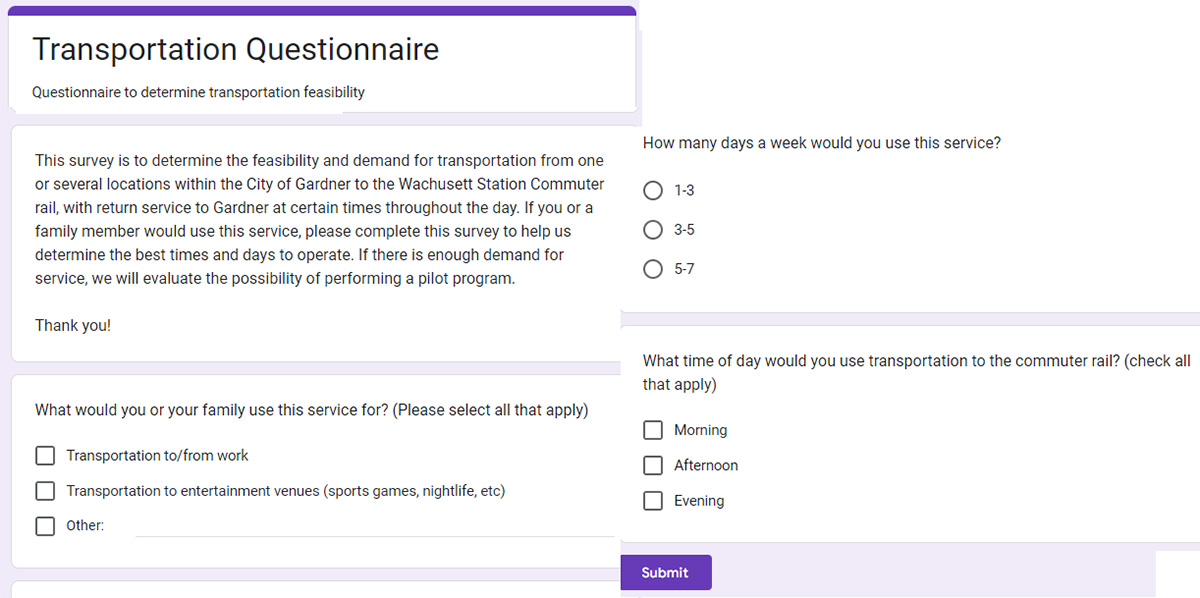This screenshot has width=1200, height=598.
Task: Tick the Afternoon checkbox
Action: pyautogui.click(x=653, y=465)
